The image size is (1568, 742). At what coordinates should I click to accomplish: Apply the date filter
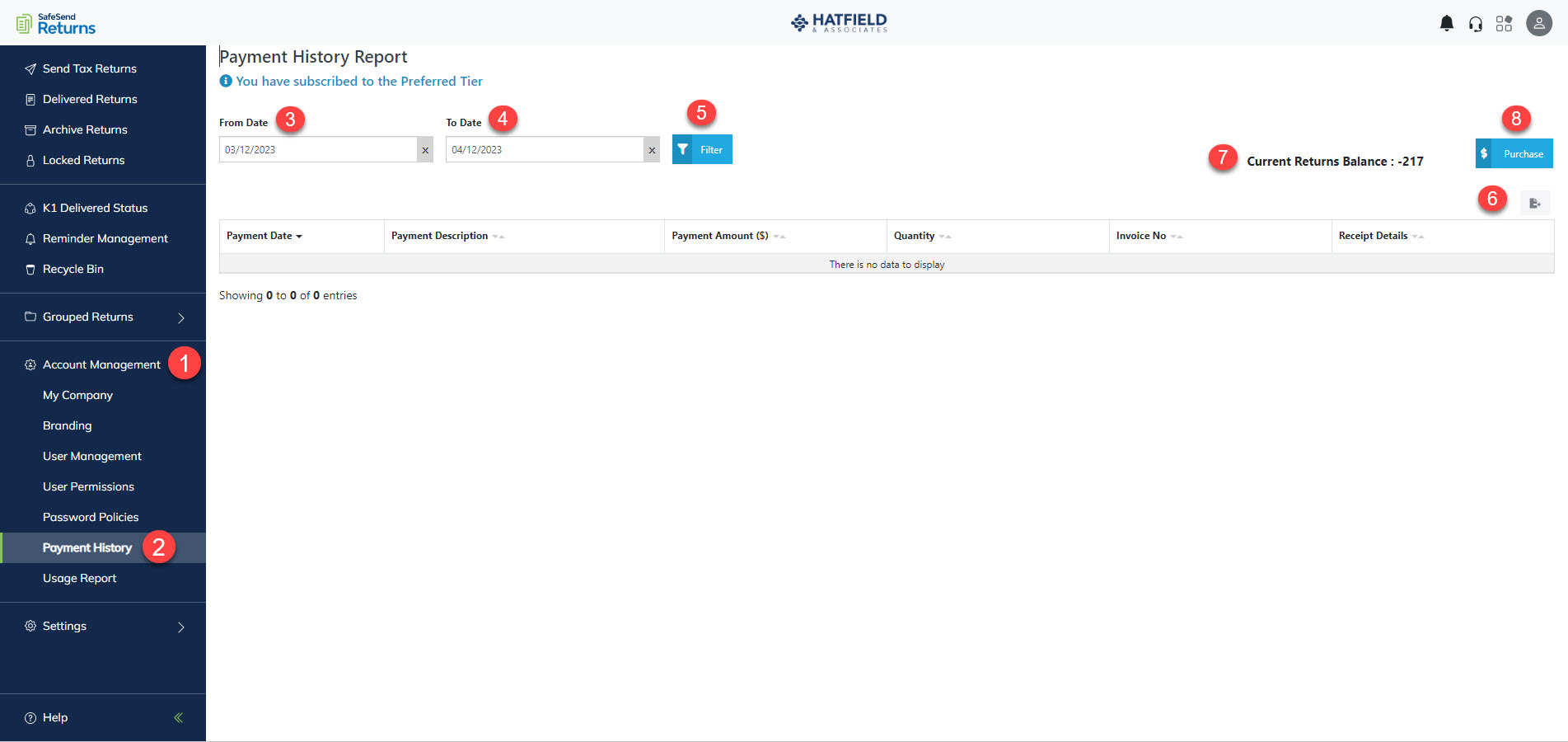[x=701, y=149]
